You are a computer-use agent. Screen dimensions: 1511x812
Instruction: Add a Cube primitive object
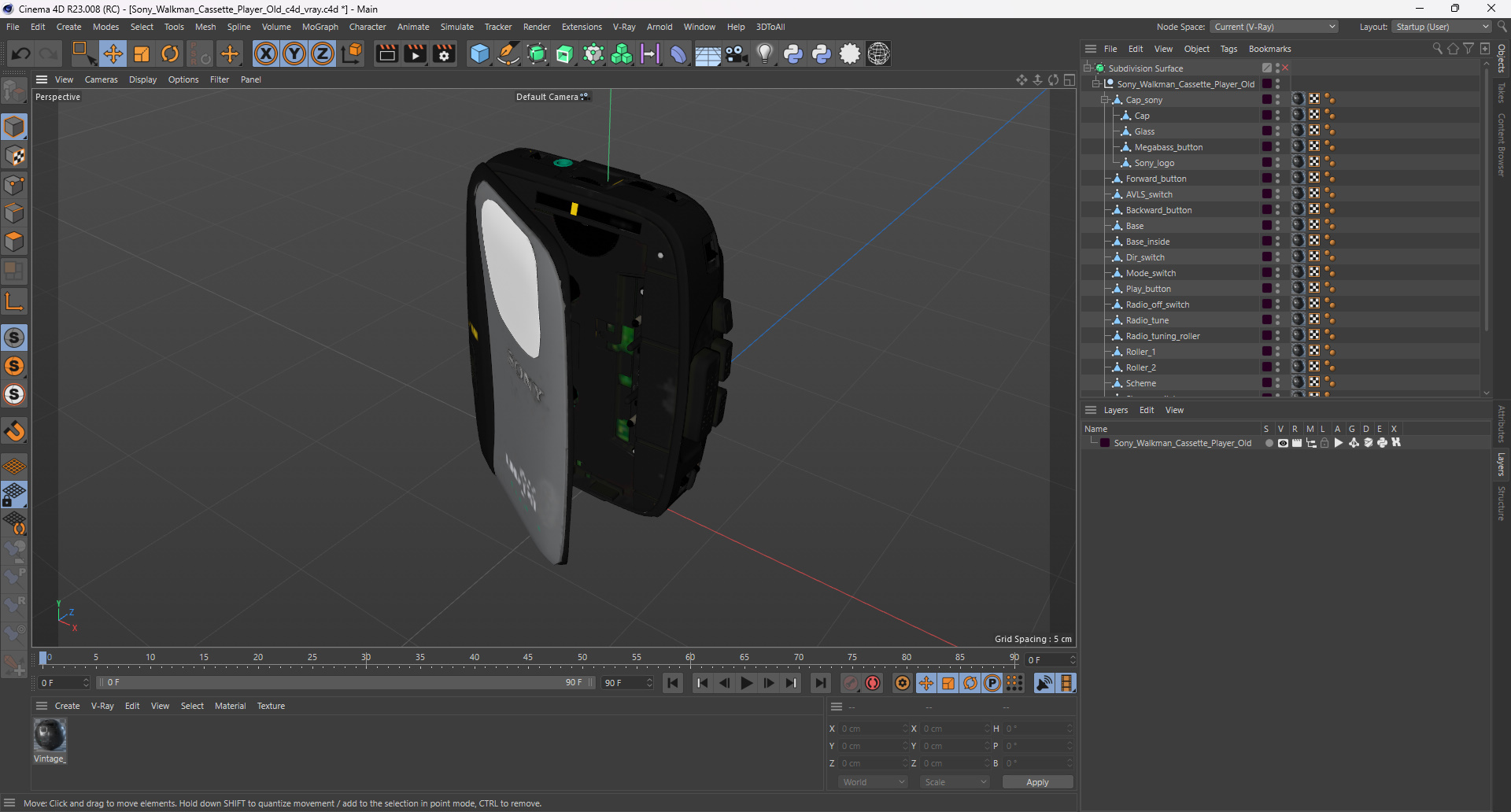click(x=479, y=54)
